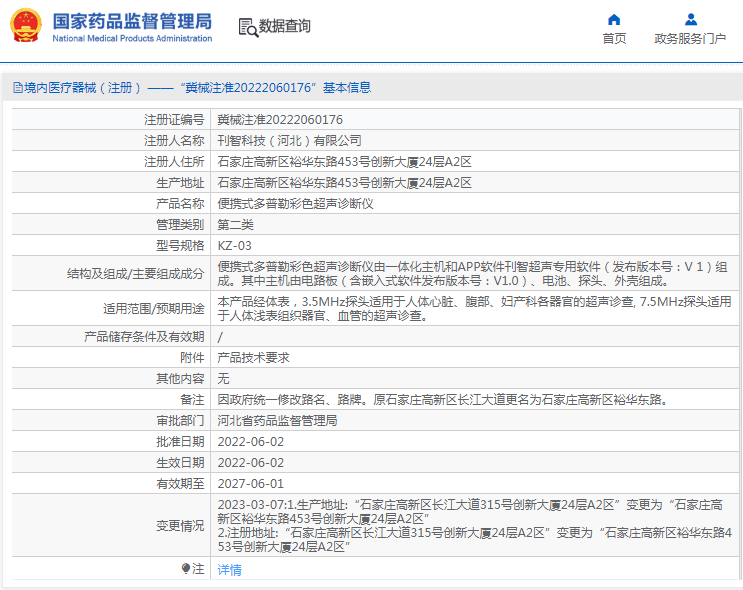Click the 型号规格 label
The width and height of the screenshot is (743, 590).
180,246
